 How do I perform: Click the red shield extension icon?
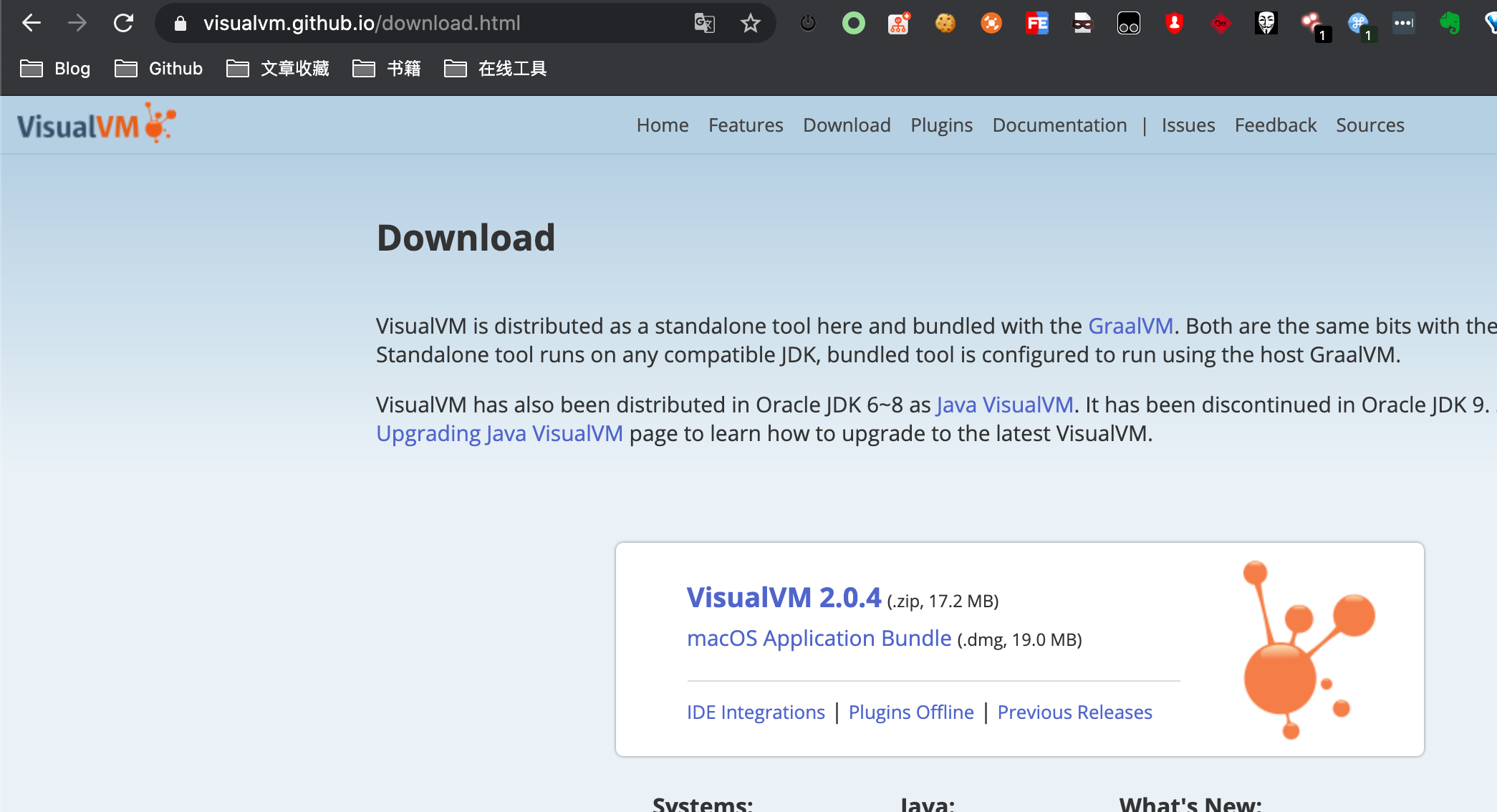[x=1174, y=24]
